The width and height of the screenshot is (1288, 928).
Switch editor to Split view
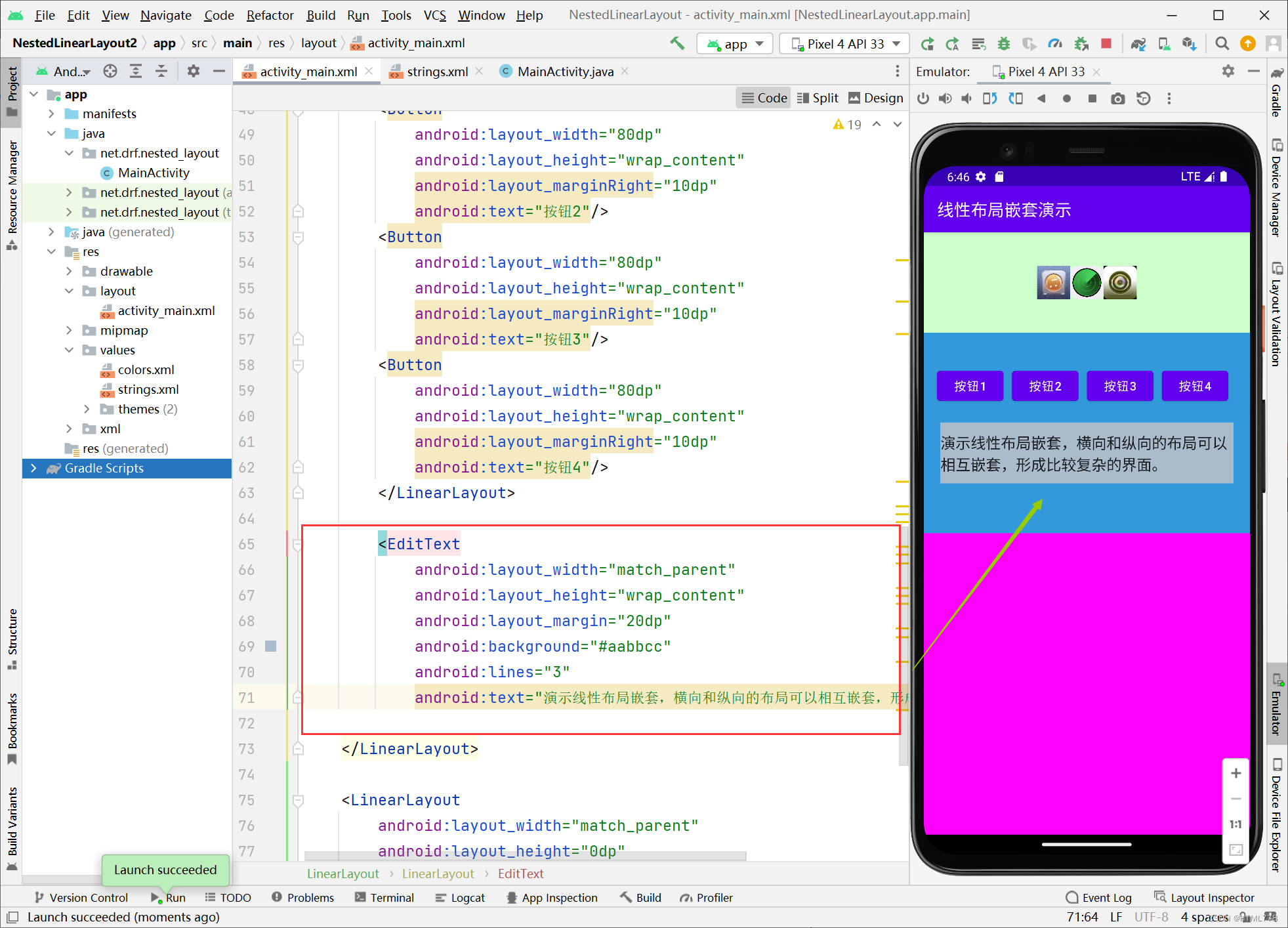click(x=818, y=98)
